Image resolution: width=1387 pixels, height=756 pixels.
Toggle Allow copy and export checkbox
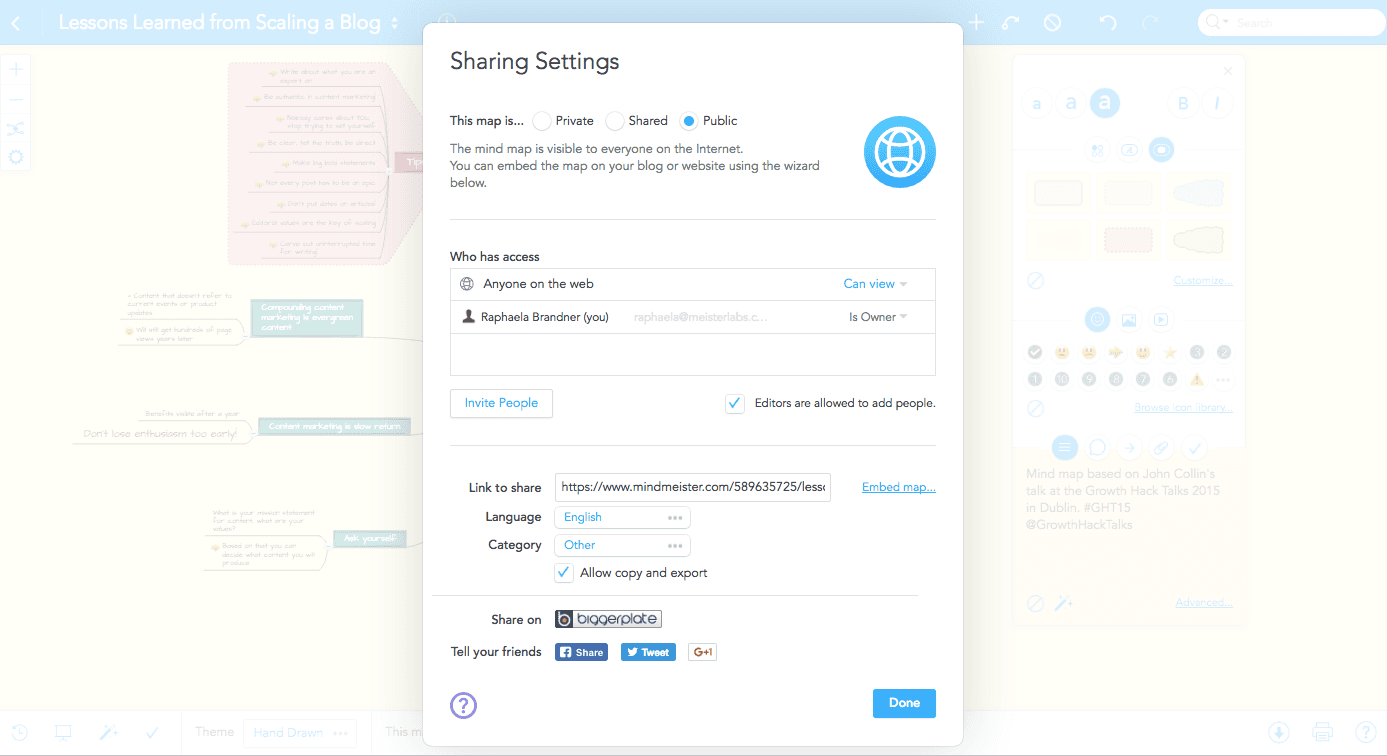coord(564,573)
